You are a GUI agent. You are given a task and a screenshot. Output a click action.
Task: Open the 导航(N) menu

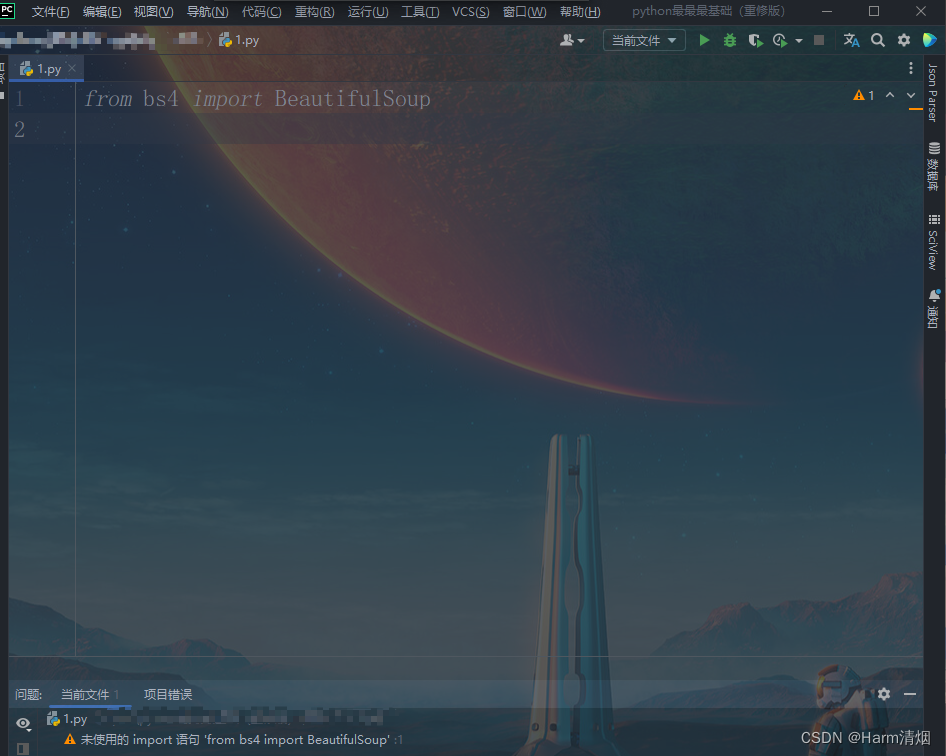[x=208, y=12]
